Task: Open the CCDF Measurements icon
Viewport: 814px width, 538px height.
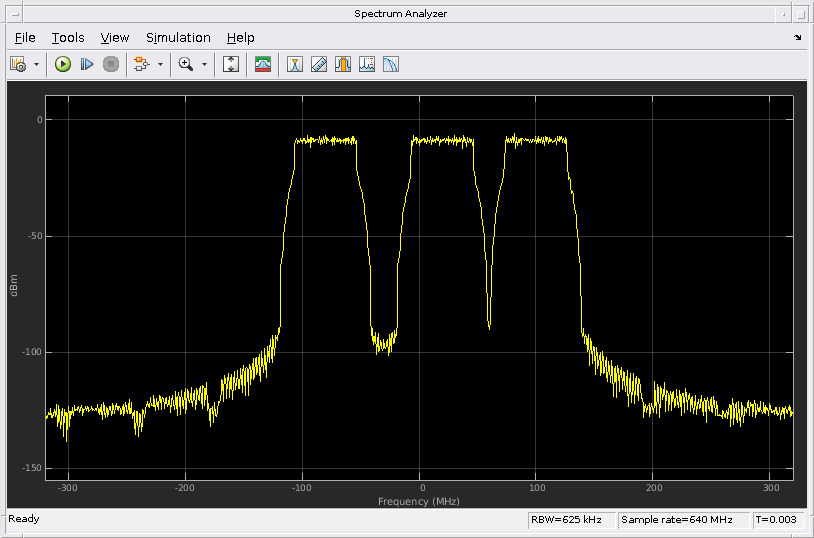Action: pos(391,64)
